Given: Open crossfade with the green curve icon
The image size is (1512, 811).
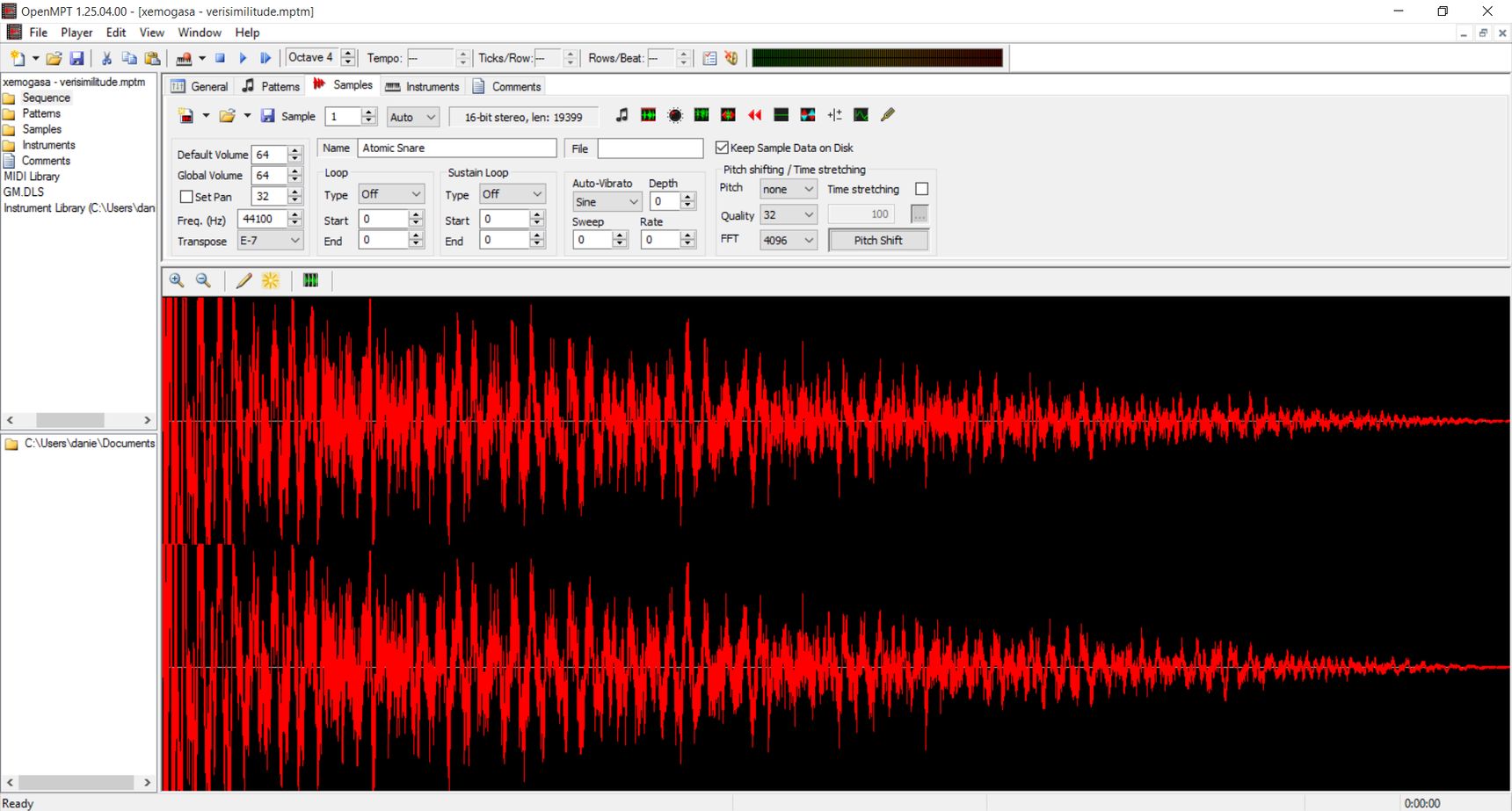Looking at the screenshot, I should [861, 115].
